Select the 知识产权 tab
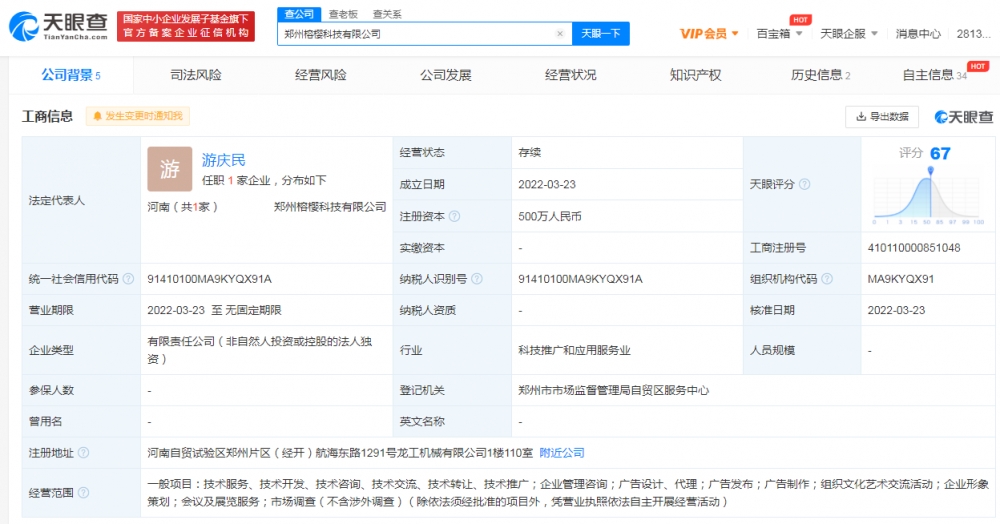 click(695, 75)
